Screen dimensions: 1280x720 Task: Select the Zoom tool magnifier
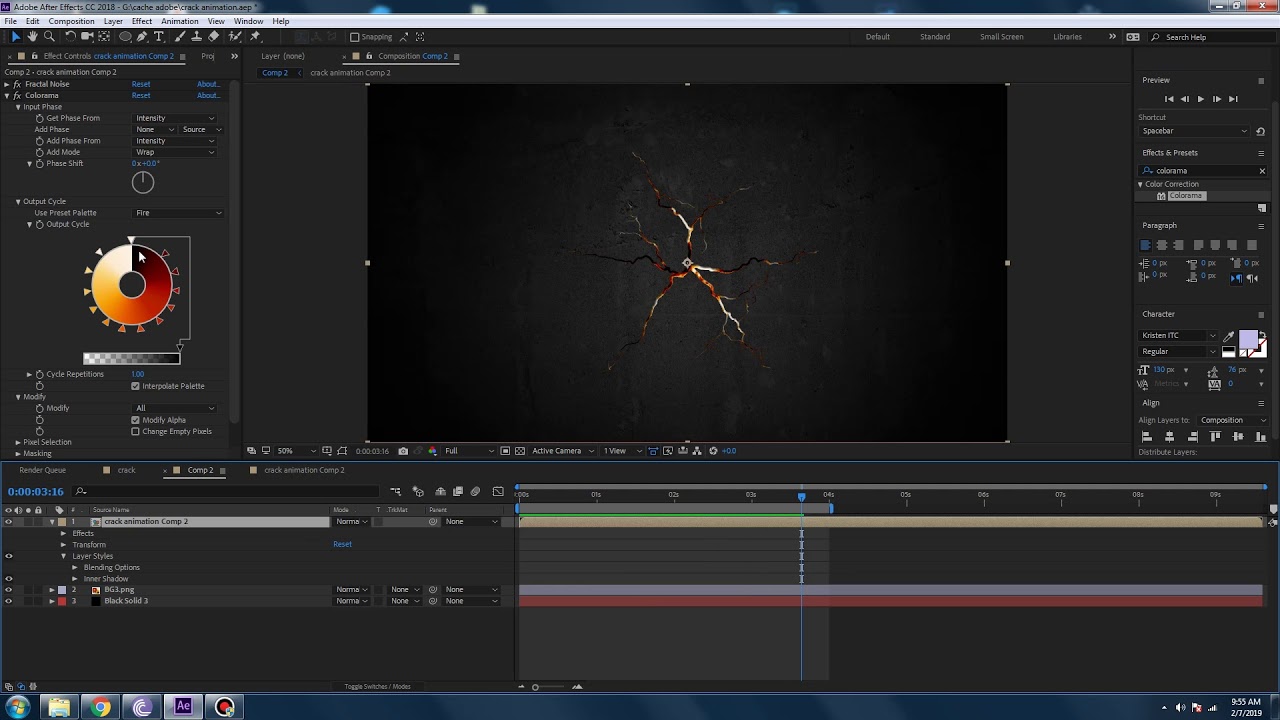[x=49, y=37]
